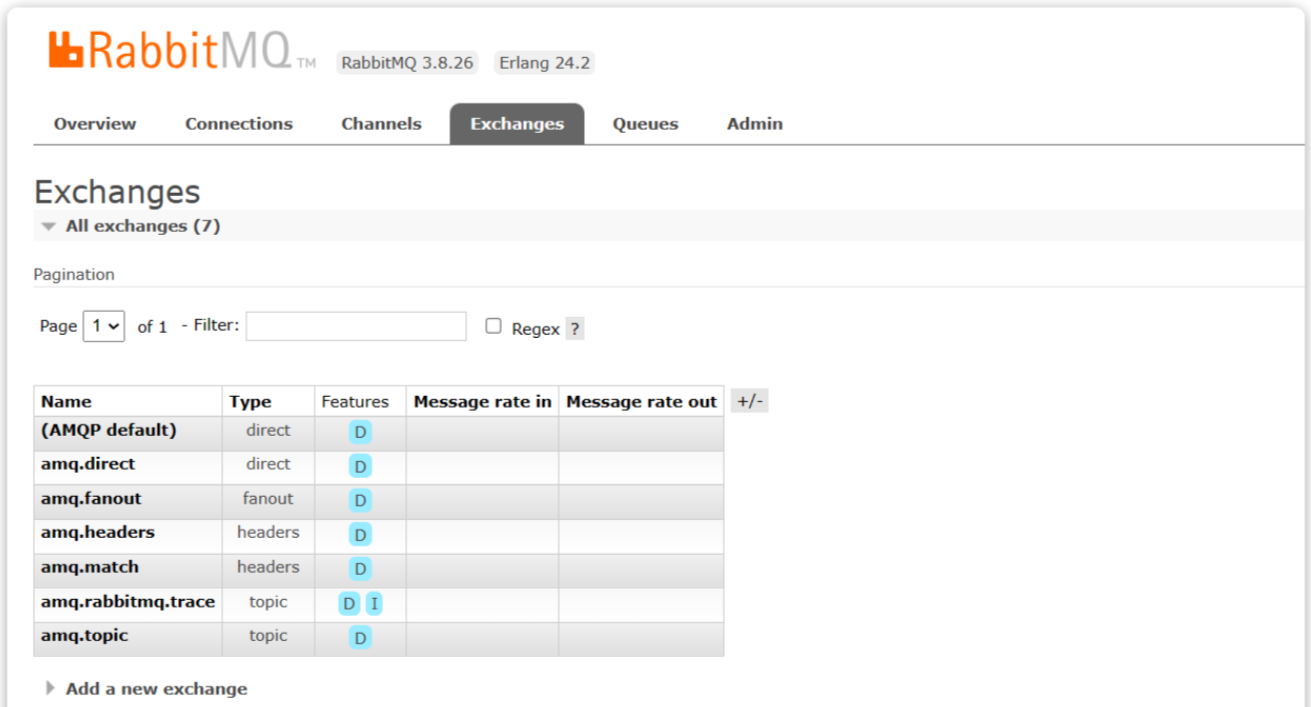Click the D badge for amq.fanout
Image resolution: width=1311 pixels, height=707 pixels.
point(360,500)
